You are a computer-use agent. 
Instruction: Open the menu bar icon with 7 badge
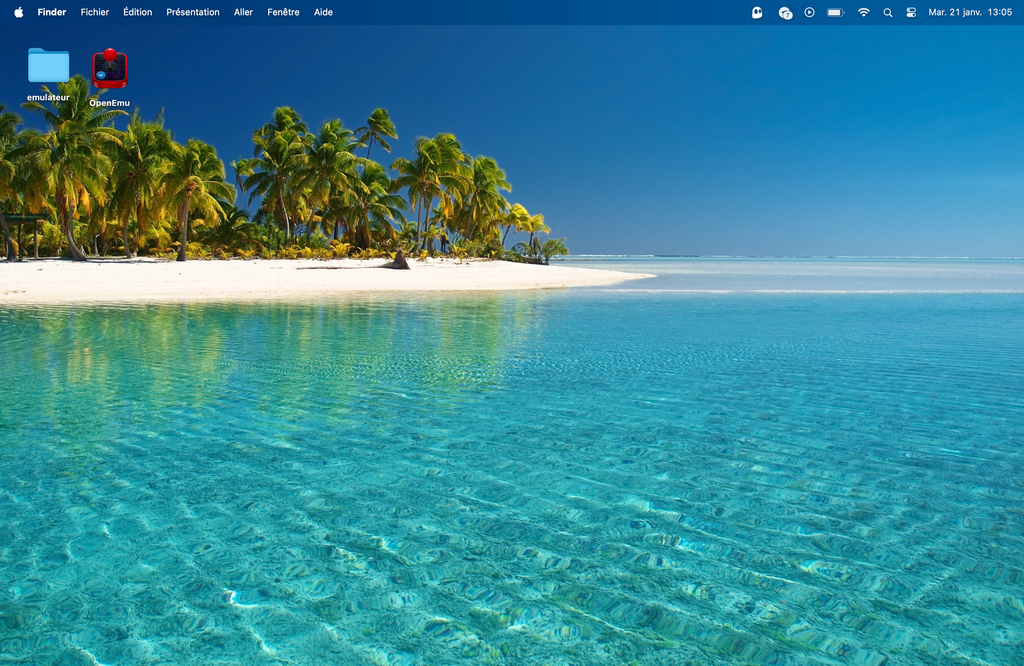[x=785, y=12]
